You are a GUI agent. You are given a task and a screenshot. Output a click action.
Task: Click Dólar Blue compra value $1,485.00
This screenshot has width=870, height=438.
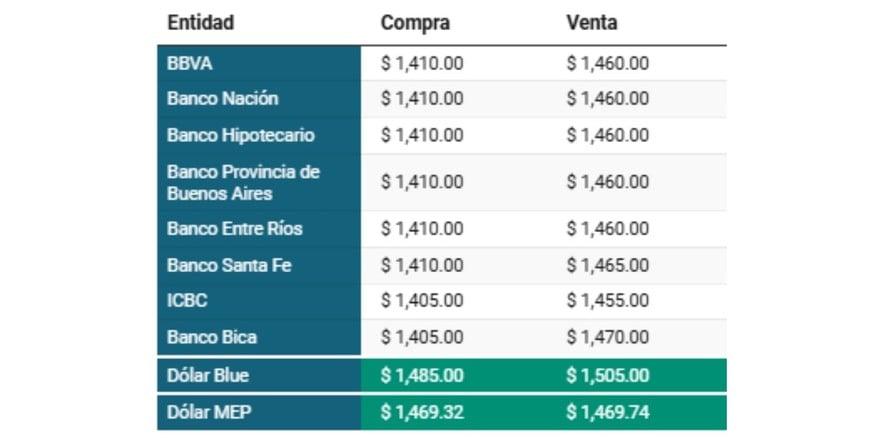click(422, 376)
